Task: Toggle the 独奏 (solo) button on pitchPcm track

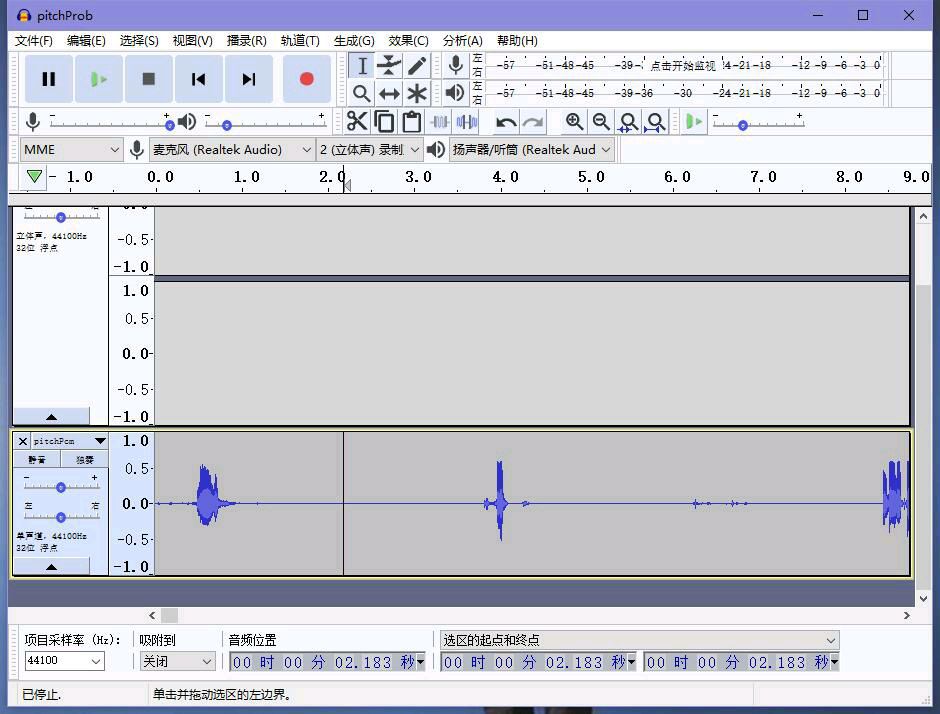Action: pyautogui.click(x=85, y=460)
